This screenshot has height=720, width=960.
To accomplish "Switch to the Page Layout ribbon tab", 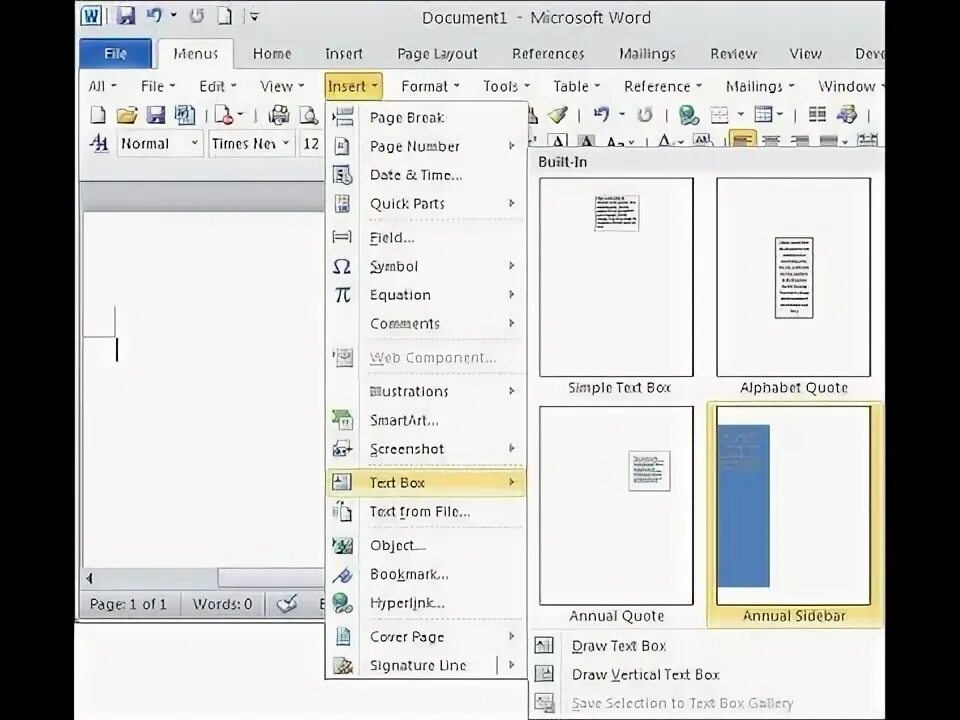I will (x=437, y=54).
